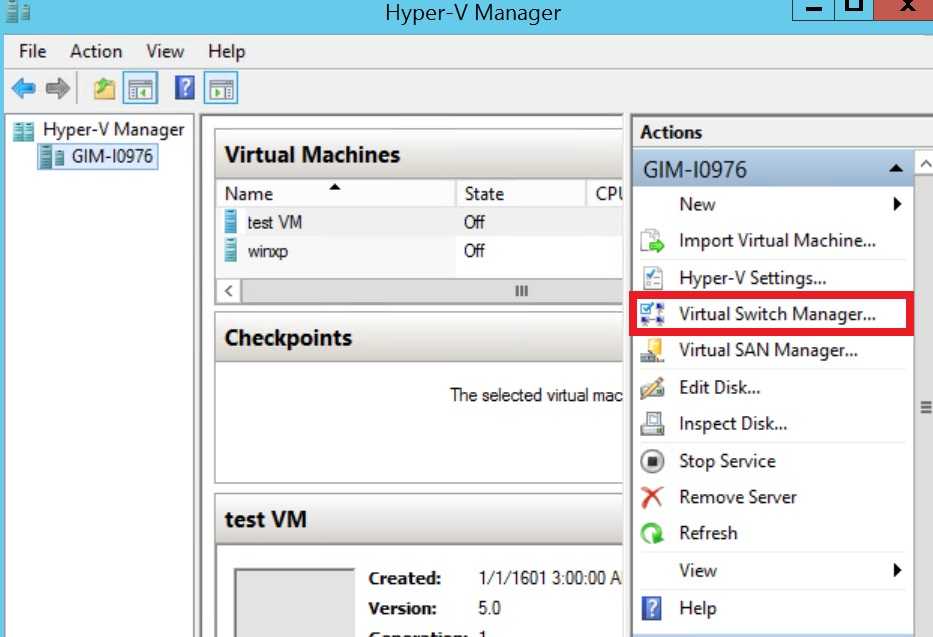Expand the View submenu in Actions
Screen dimensions: 933x637
(x=897, y=570)
